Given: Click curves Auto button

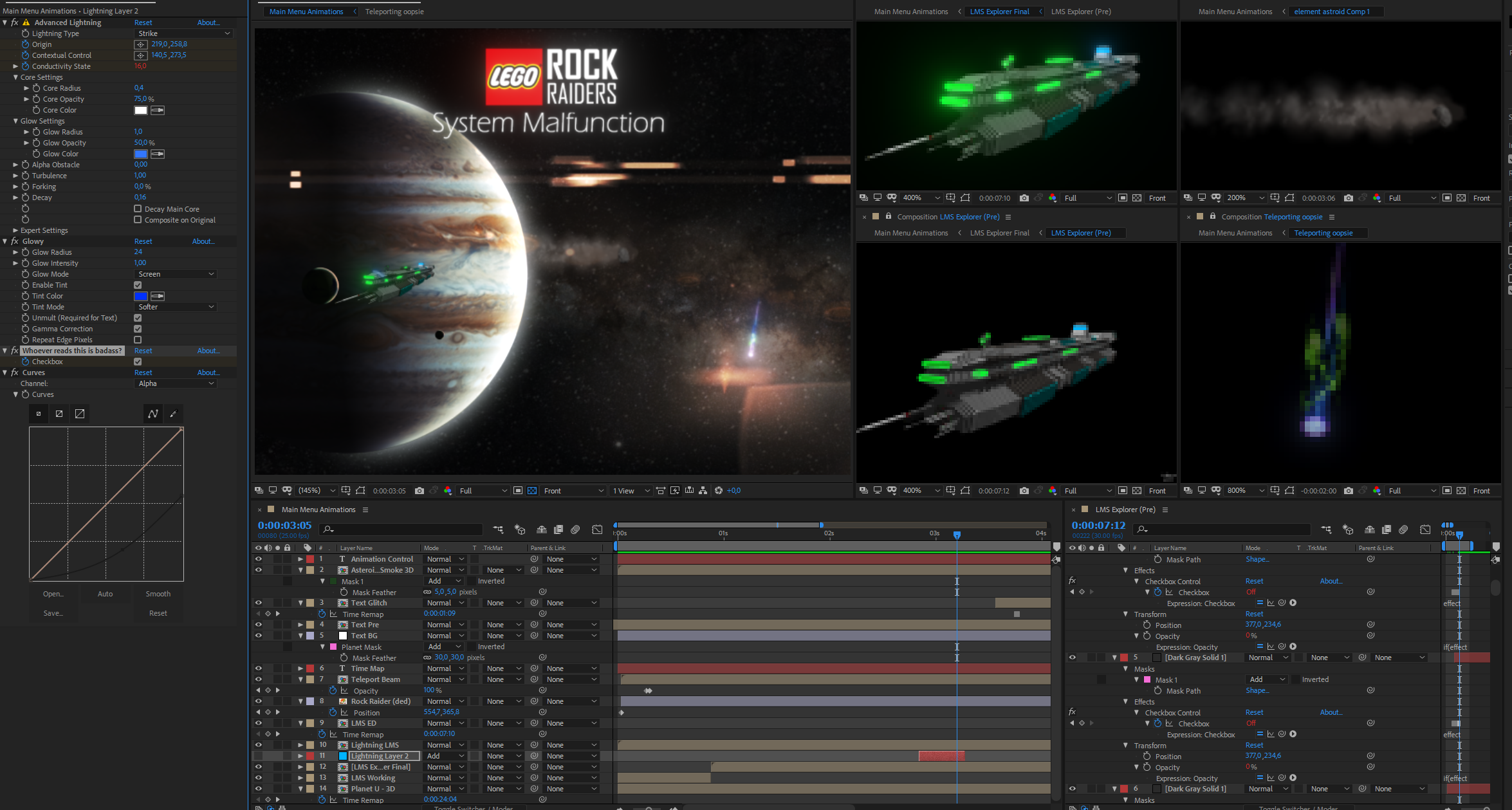Looking at the screenshot, I should click(x=106, y=594).
